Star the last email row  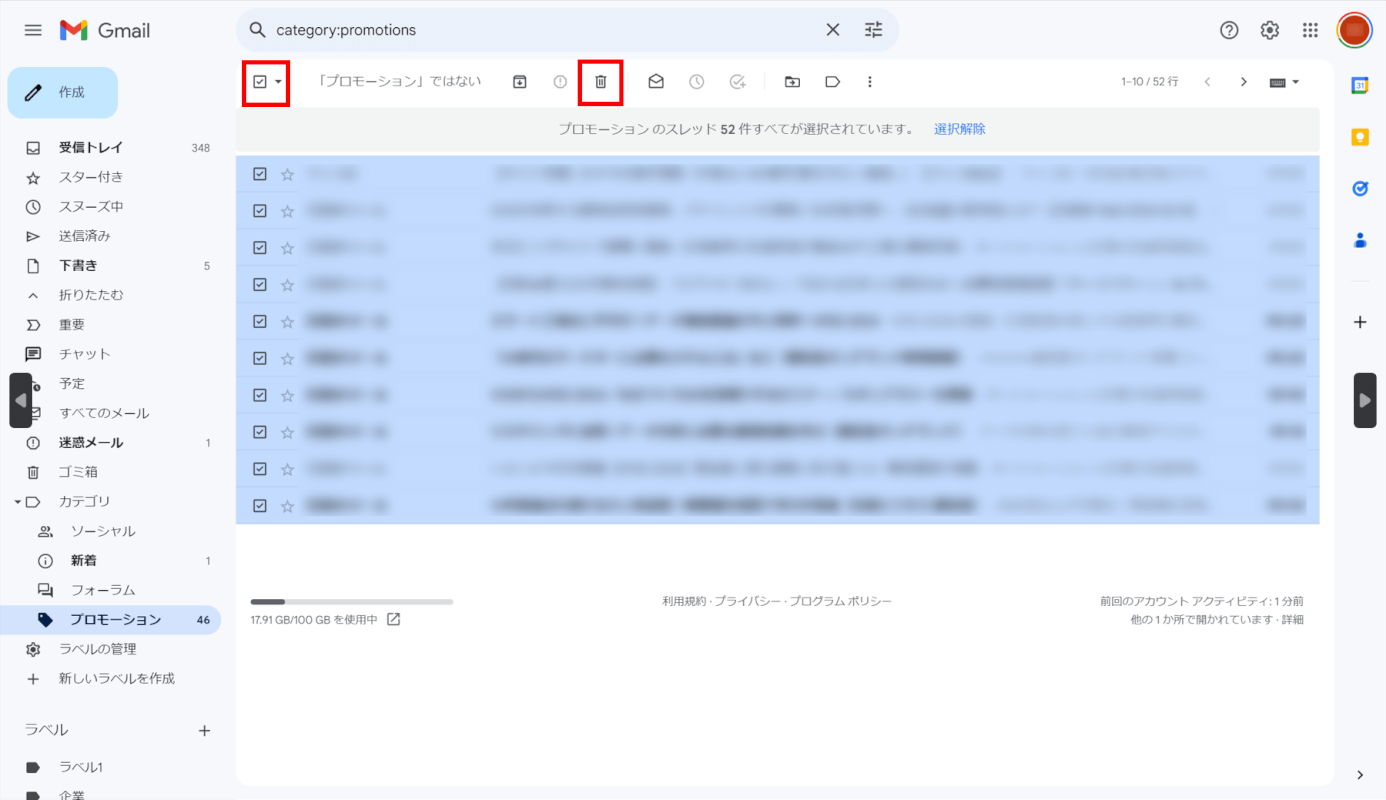[x=288, y=506]
